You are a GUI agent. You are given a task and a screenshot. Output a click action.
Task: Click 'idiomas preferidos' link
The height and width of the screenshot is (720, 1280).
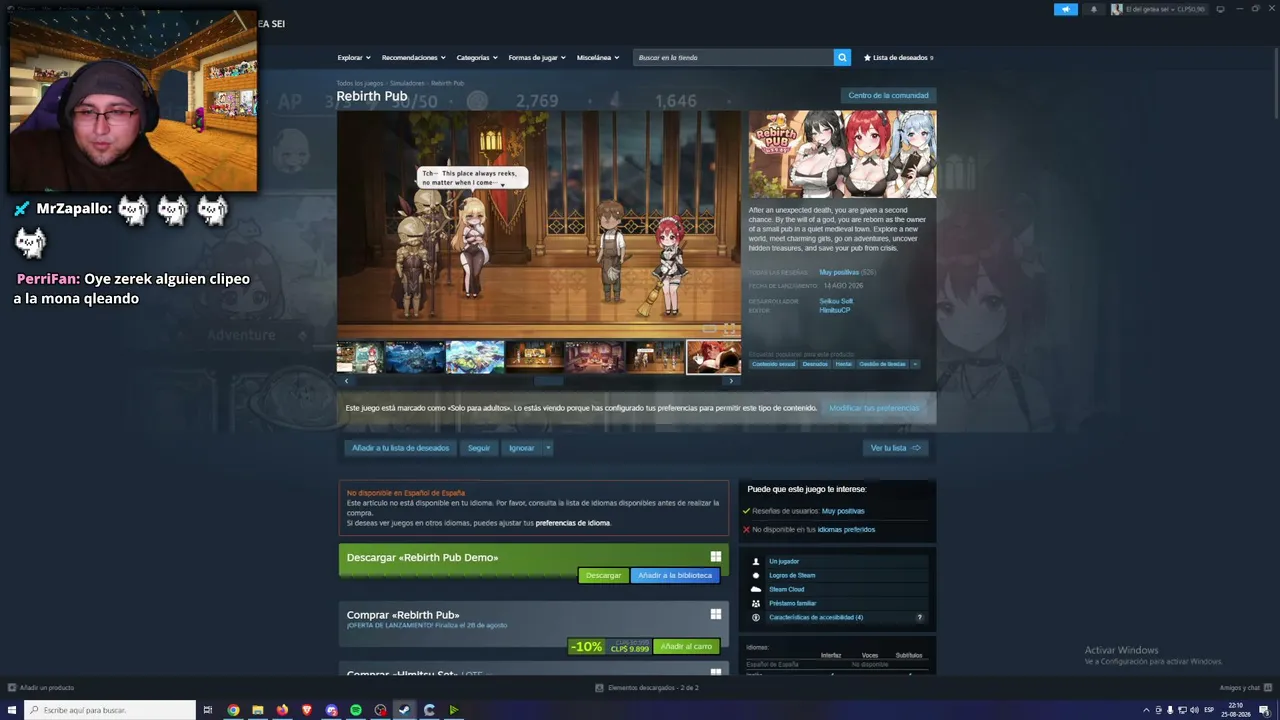point(846,530)
